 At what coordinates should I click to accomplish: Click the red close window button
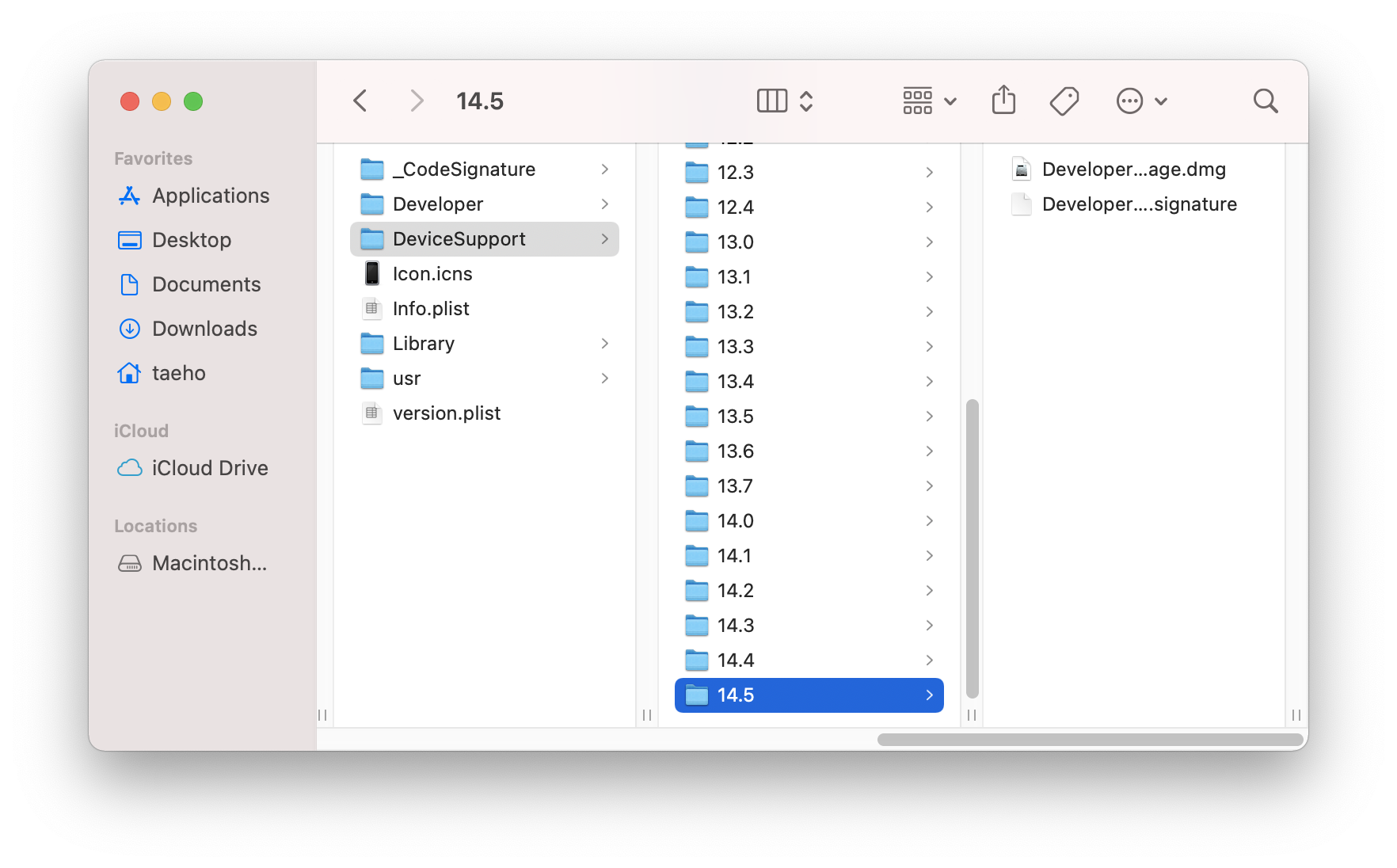130,101
